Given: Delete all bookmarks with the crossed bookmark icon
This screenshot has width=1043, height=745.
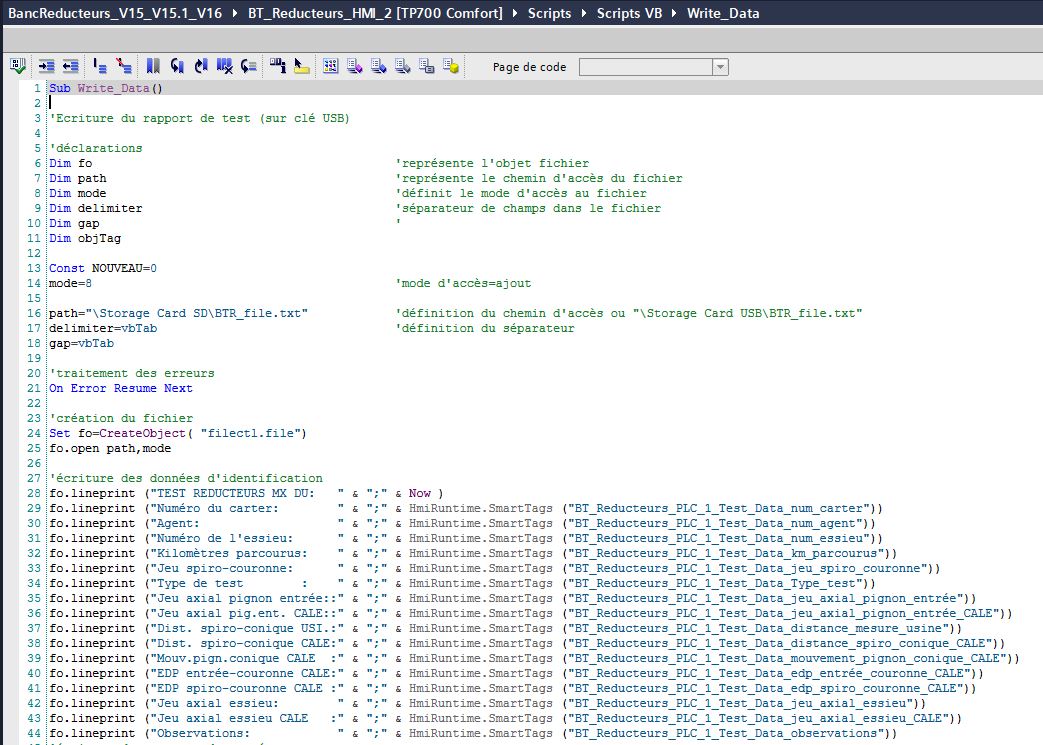Looking at the screenshot, I should point(225,67).
